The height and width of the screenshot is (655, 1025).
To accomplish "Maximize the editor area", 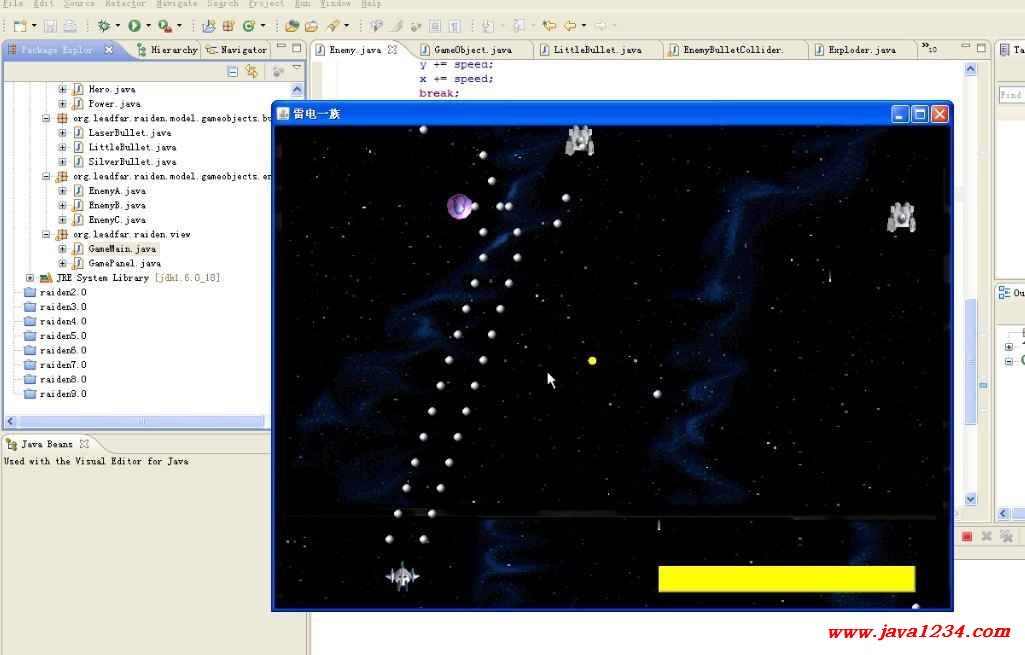I will [x=981, y=48].
